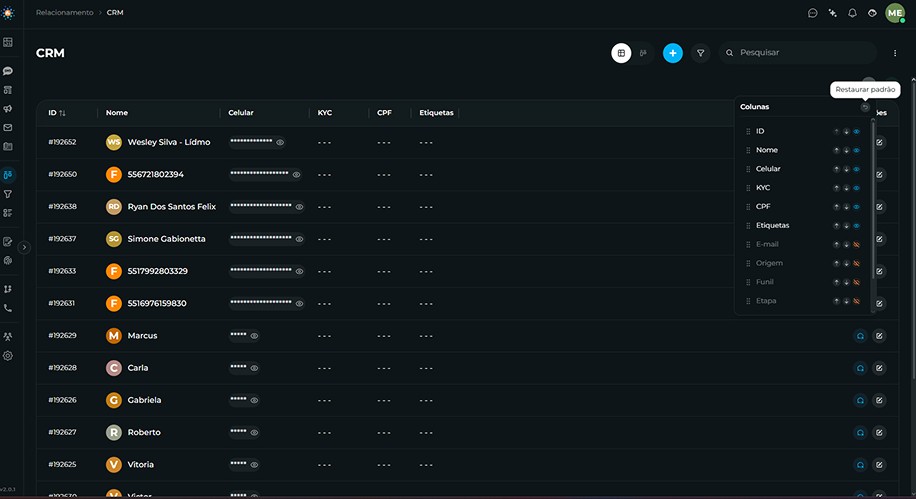Viewport: 916px width, 499px height.
Task: Open the conversations chat icon in sidebar
Action: (8, 71)
